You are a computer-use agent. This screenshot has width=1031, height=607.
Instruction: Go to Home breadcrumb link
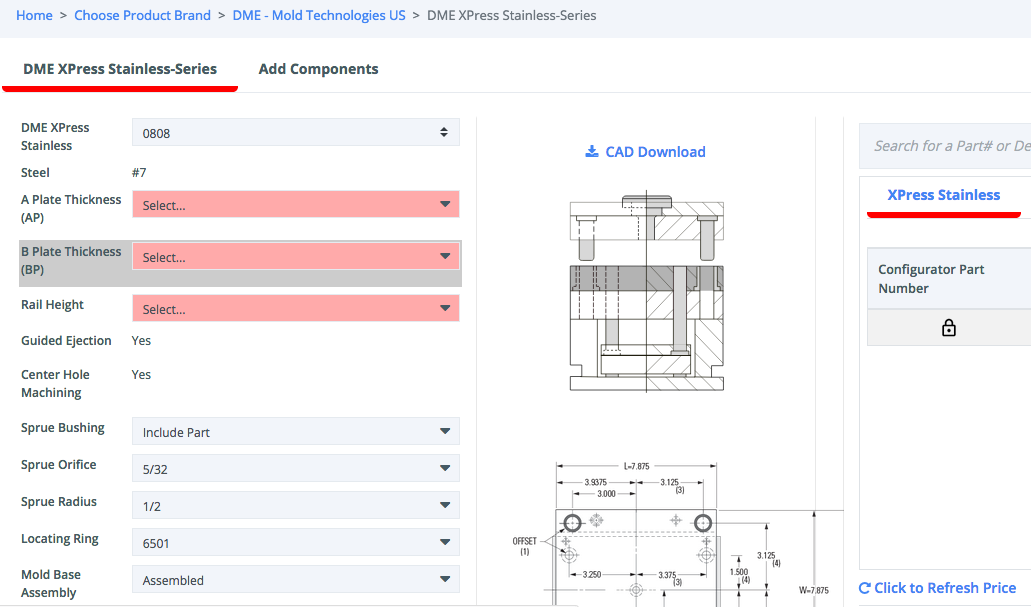click(34, 15)
